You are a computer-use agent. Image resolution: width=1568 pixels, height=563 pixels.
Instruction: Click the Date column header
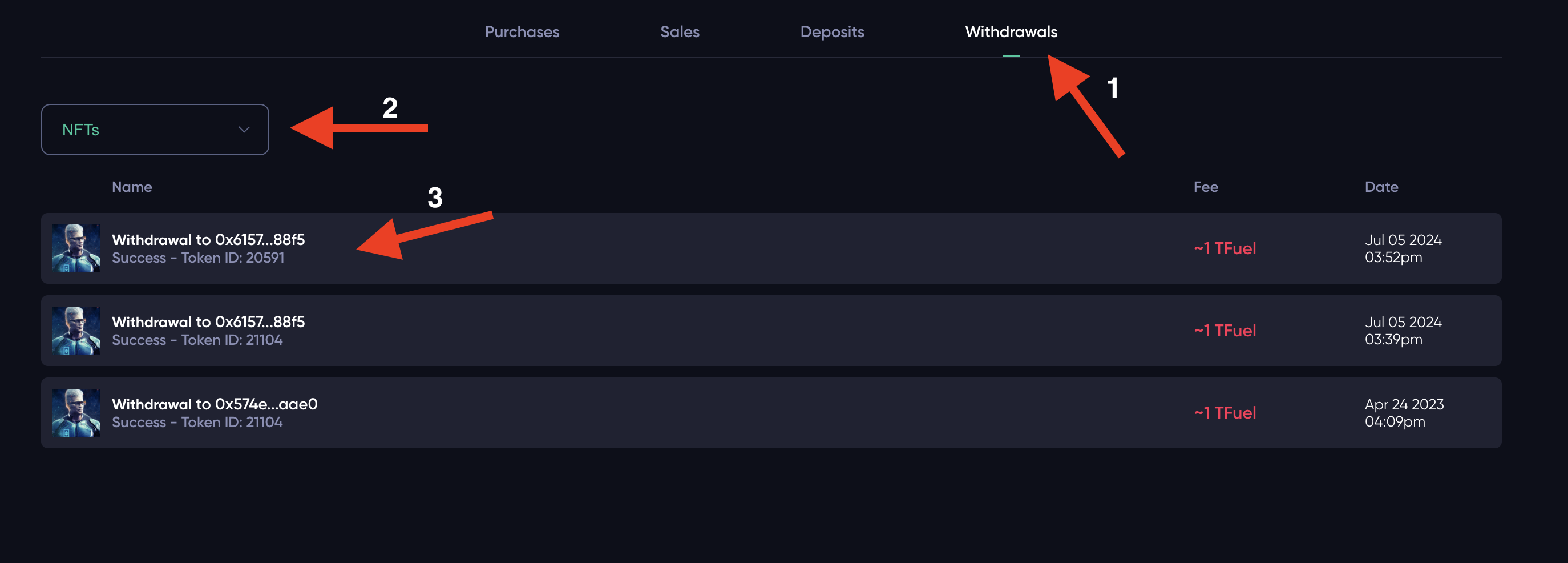pos(1380,187)
